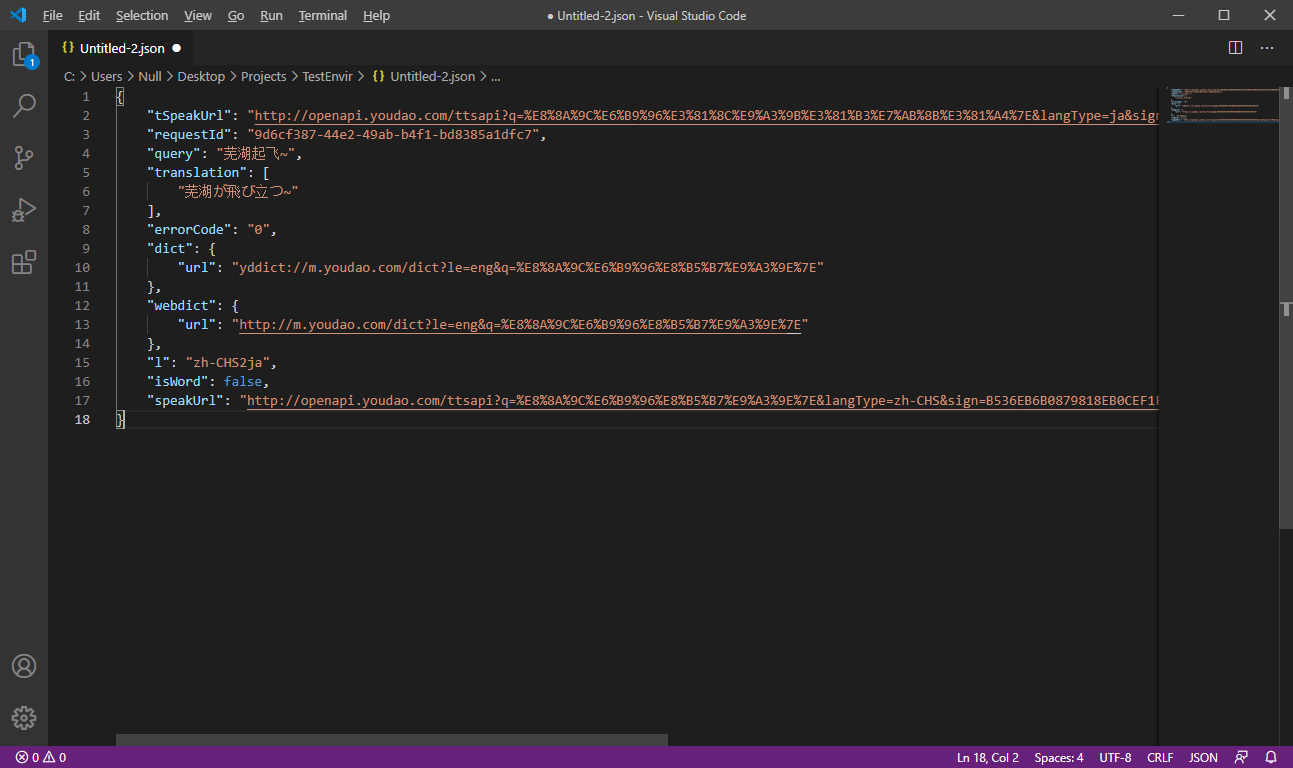Image resolution: width=1293 pixels, height=768 pixels.
Task: Click the Null breadcrumb segment
Action: click(150, 76)
